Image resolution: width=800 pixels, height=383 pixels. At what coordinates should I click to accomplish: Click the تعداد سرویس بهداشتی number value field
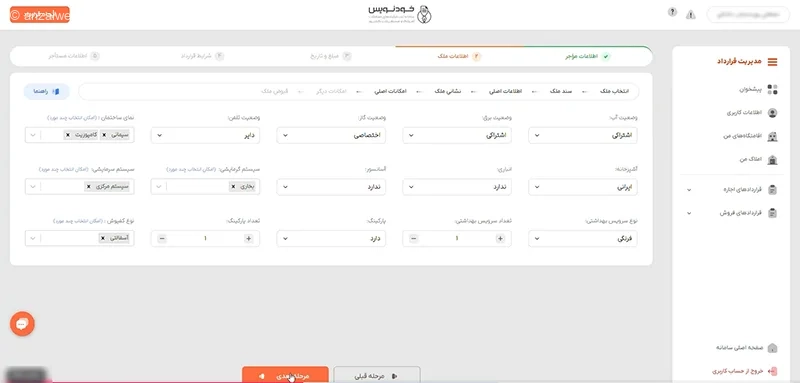coord(457,238)
